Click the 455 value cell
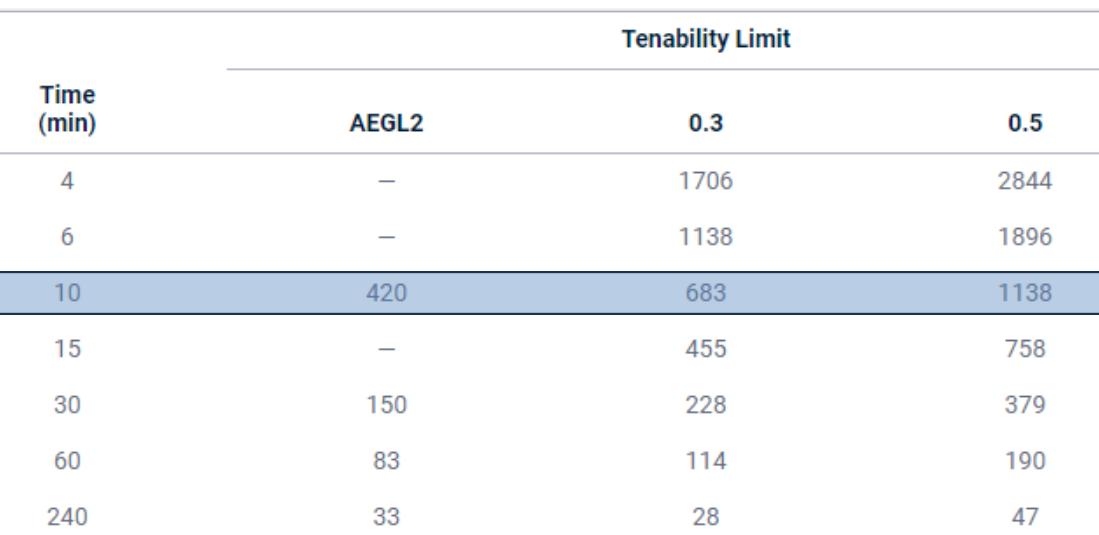 [x=706, y=348]
